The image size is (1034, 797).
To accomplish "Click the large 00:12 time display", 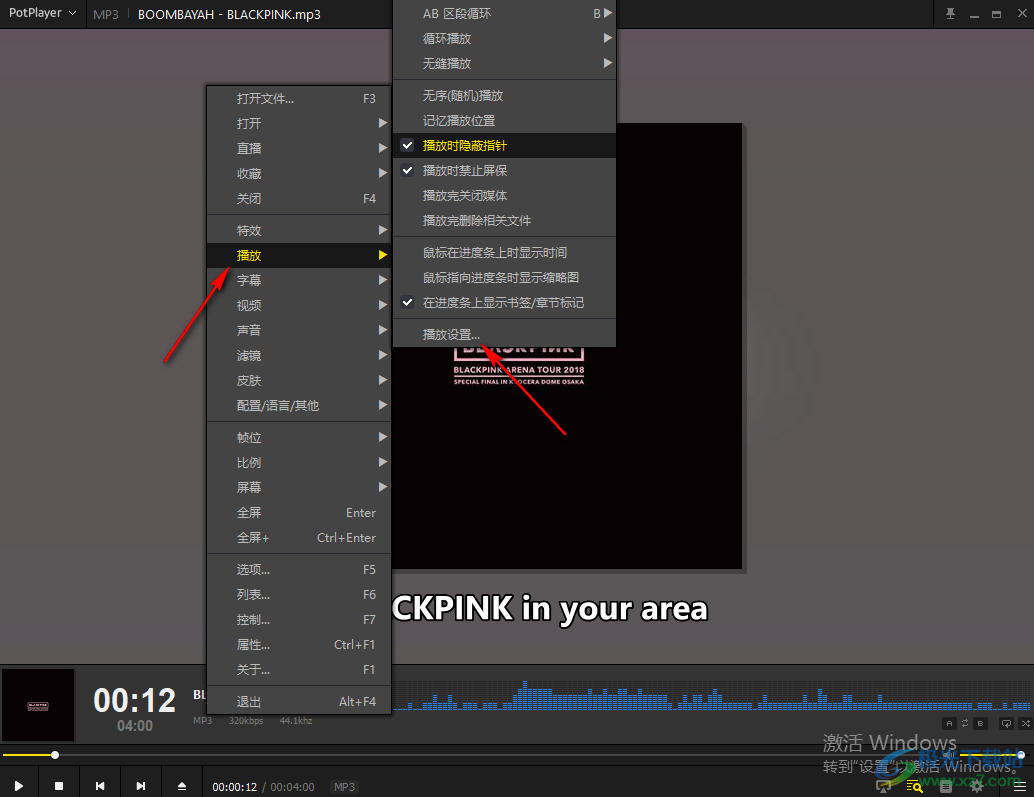I will (x=135, y=700).
